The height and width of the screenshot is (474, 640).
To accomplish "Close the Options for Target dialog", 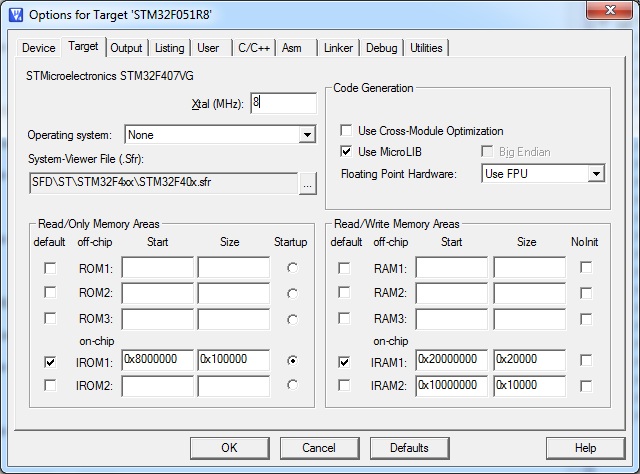I will point(609,10).
